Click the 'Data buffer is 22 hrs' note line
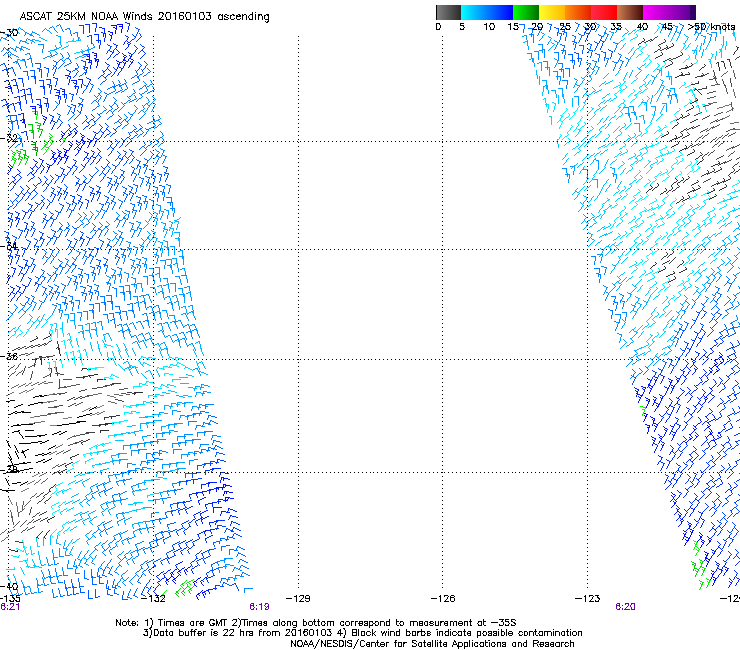 click(362, 633)
